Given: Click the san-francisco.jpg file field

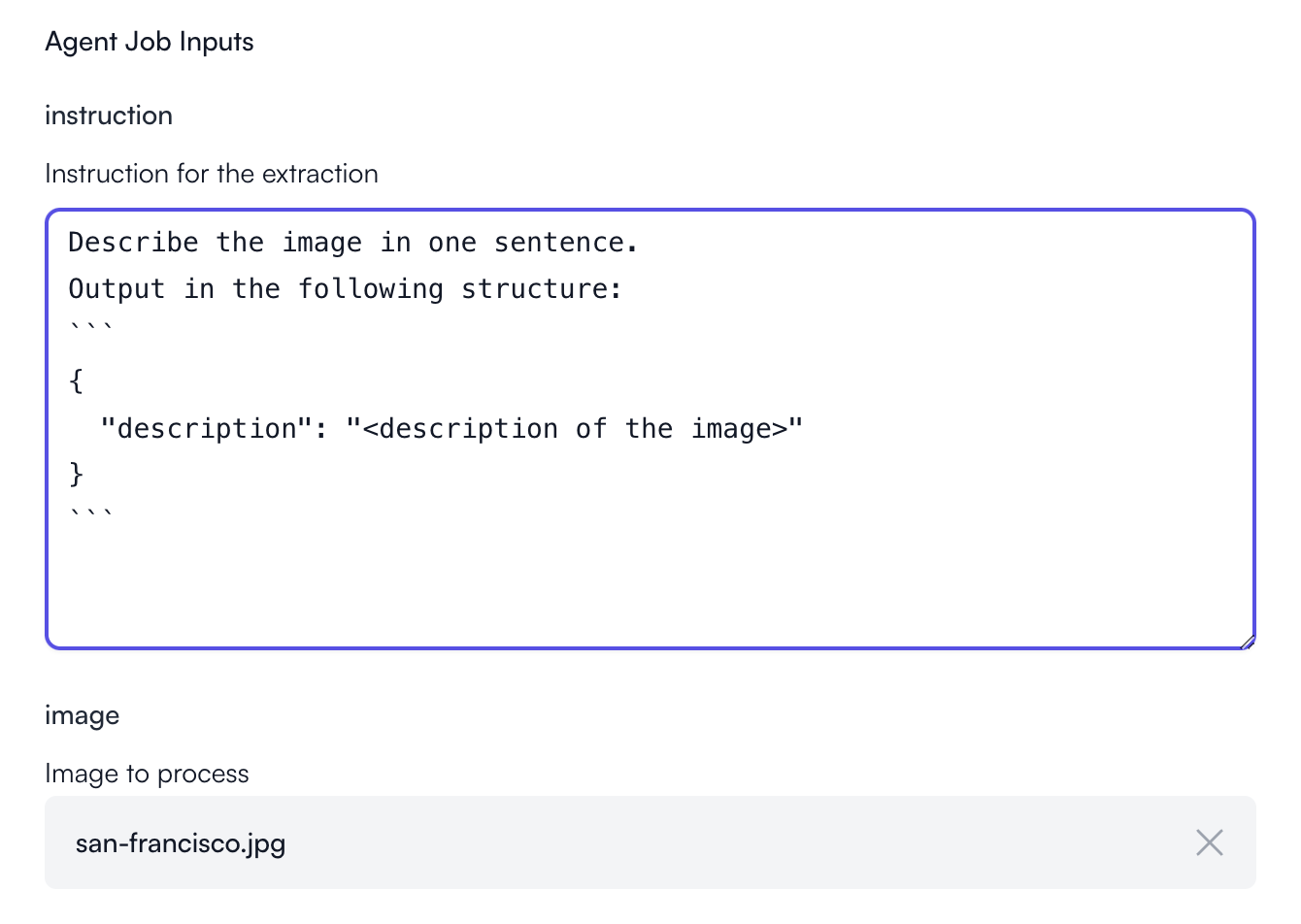Looking at the screenshot, I should [x=650, y=842].
